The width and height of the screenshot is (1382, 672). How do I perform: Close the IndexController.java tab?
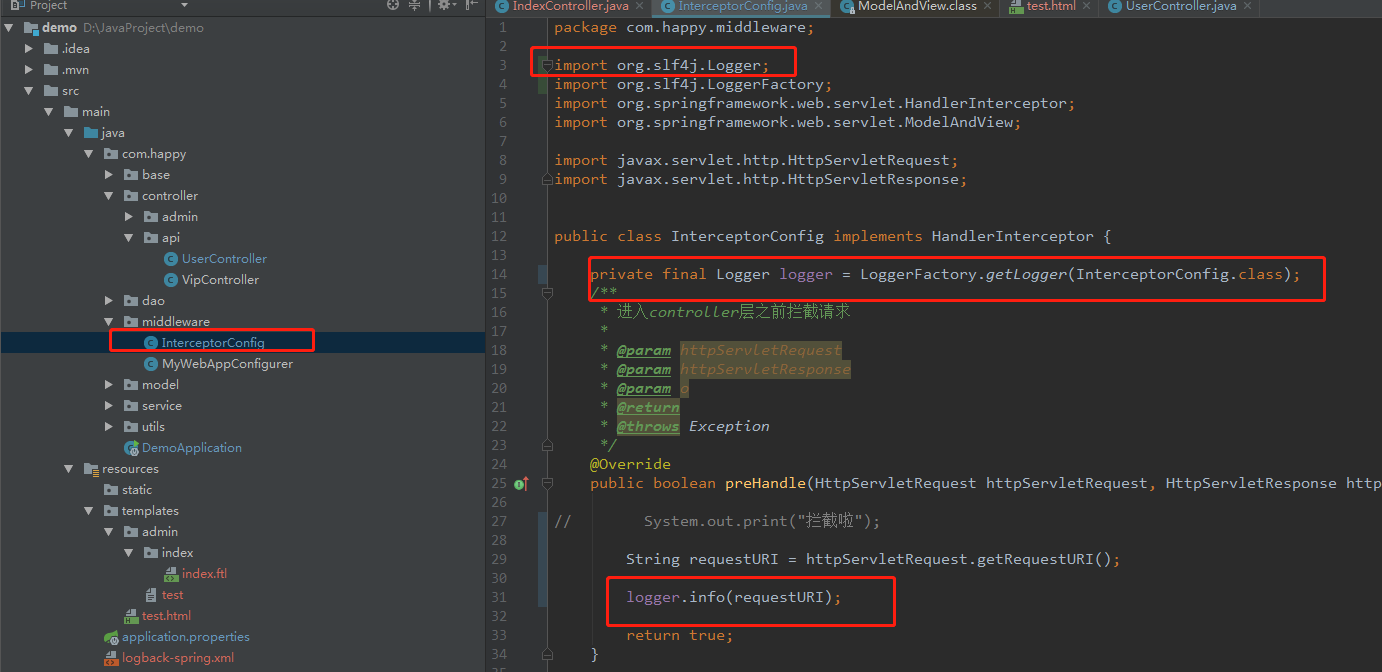coord(641,6)
